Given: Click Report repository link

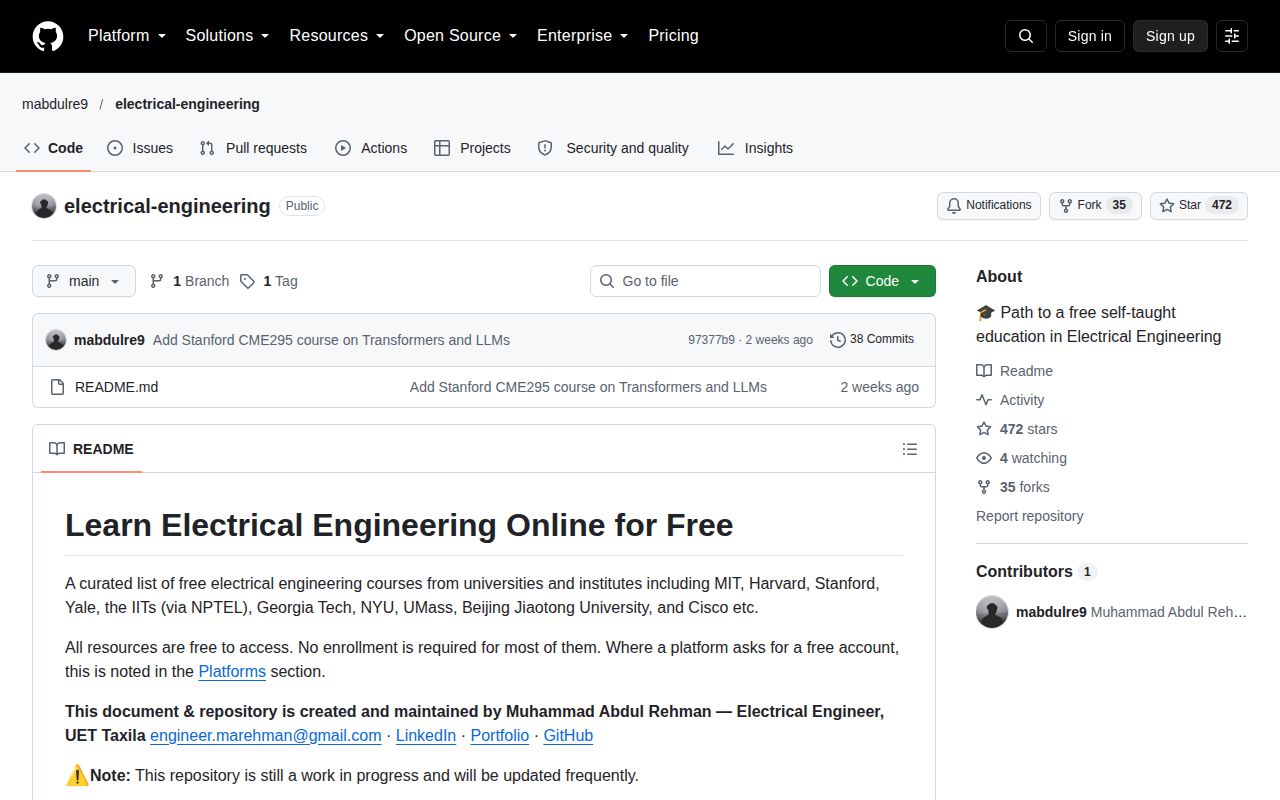Looking at the screenshot, I should [x=1030, y=516].
